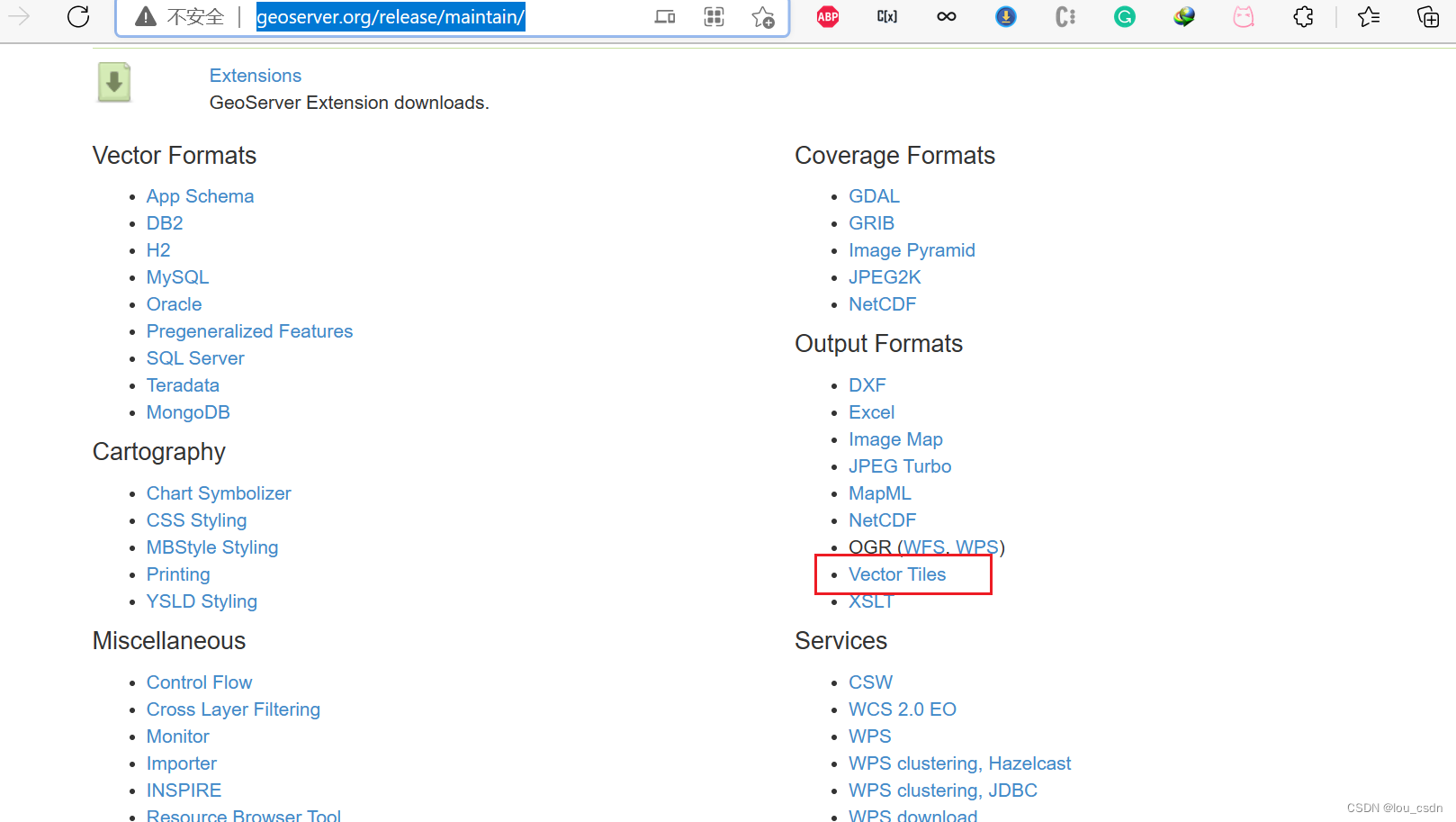Open the collections icon
This screenshot has height=822, width=1456.
(1428, 16)
